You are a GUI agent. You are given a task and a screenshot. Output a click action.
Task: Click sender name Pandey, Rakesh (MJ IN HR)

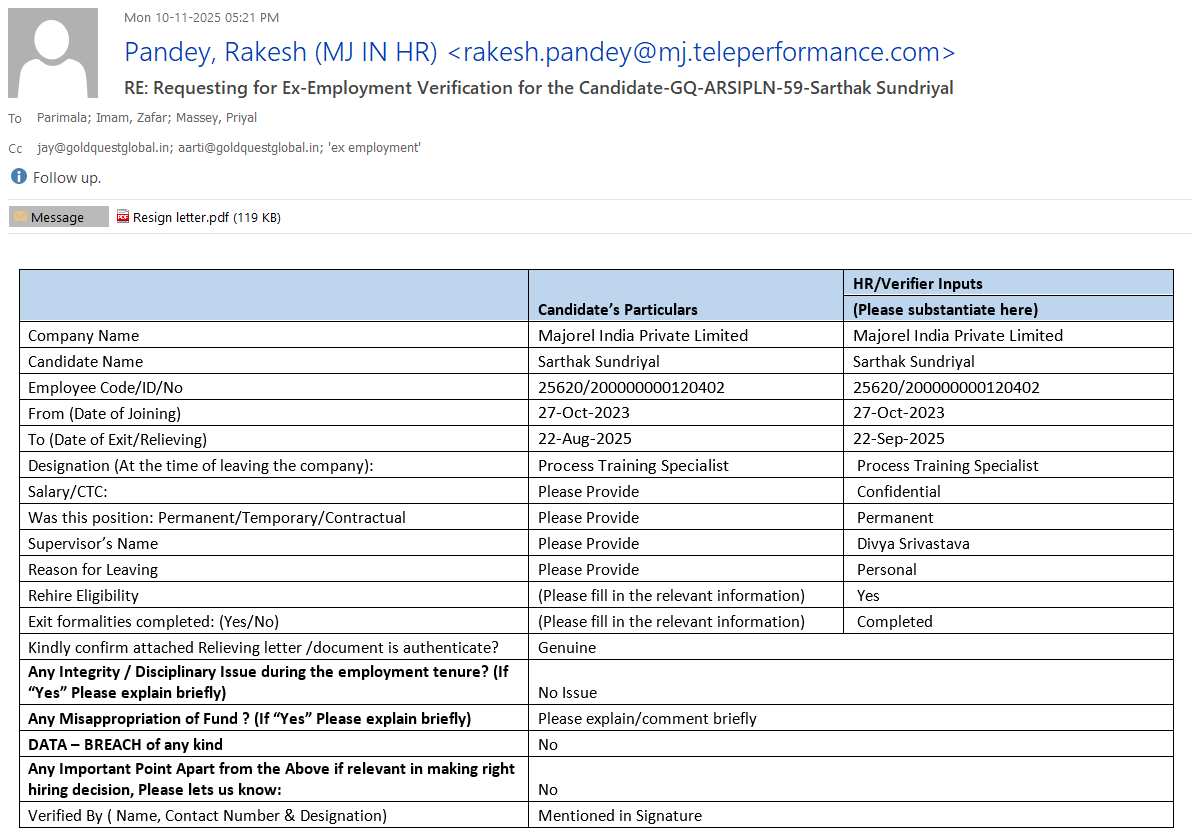(280, 52)
